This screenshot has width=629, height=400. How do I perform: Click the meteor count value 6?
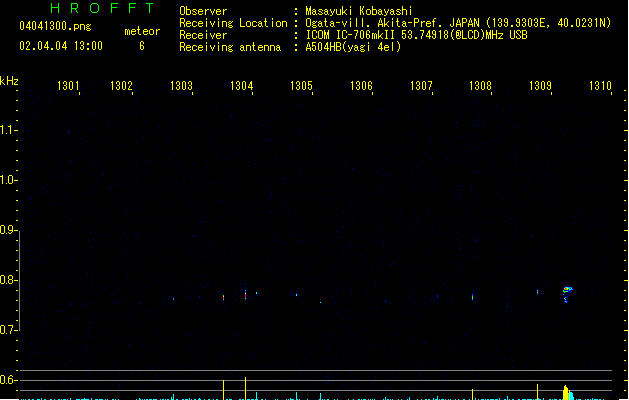142,46
